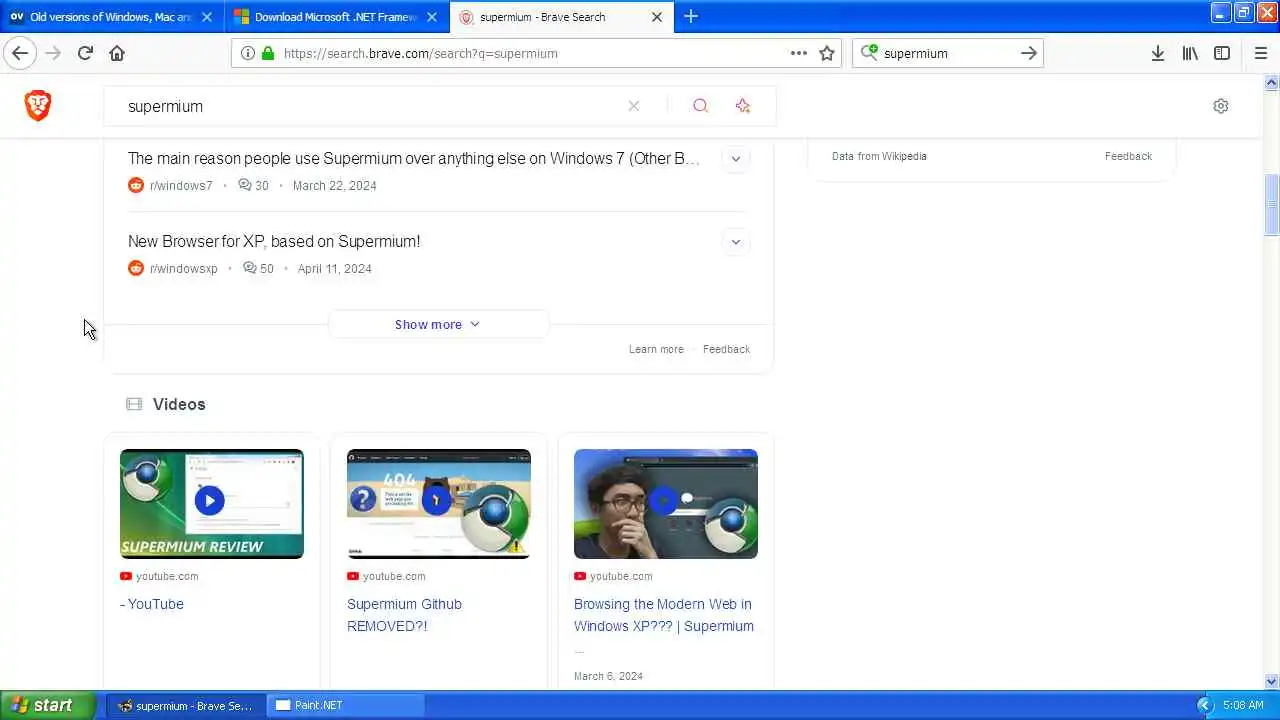Click the r/windowsxp subreddit label
The image size is (1280, 720).
(x=183, y=268)
